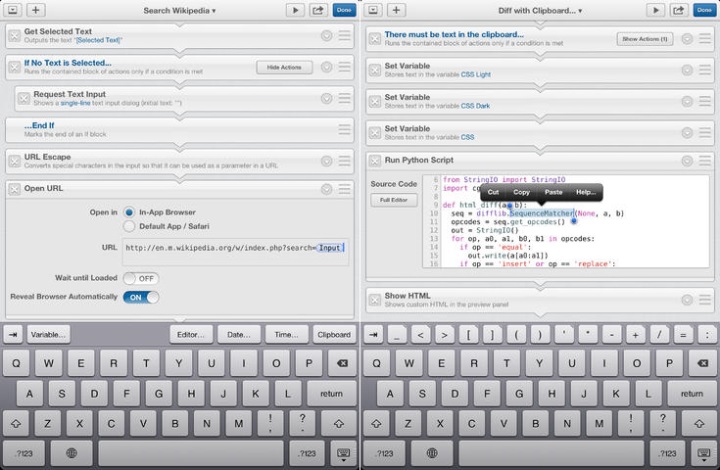Image resolution: width=720 pixels, height=470 pixels.
Task: Grab the reorder handle of Set Variable CSS
Action: tap(705, 133)
